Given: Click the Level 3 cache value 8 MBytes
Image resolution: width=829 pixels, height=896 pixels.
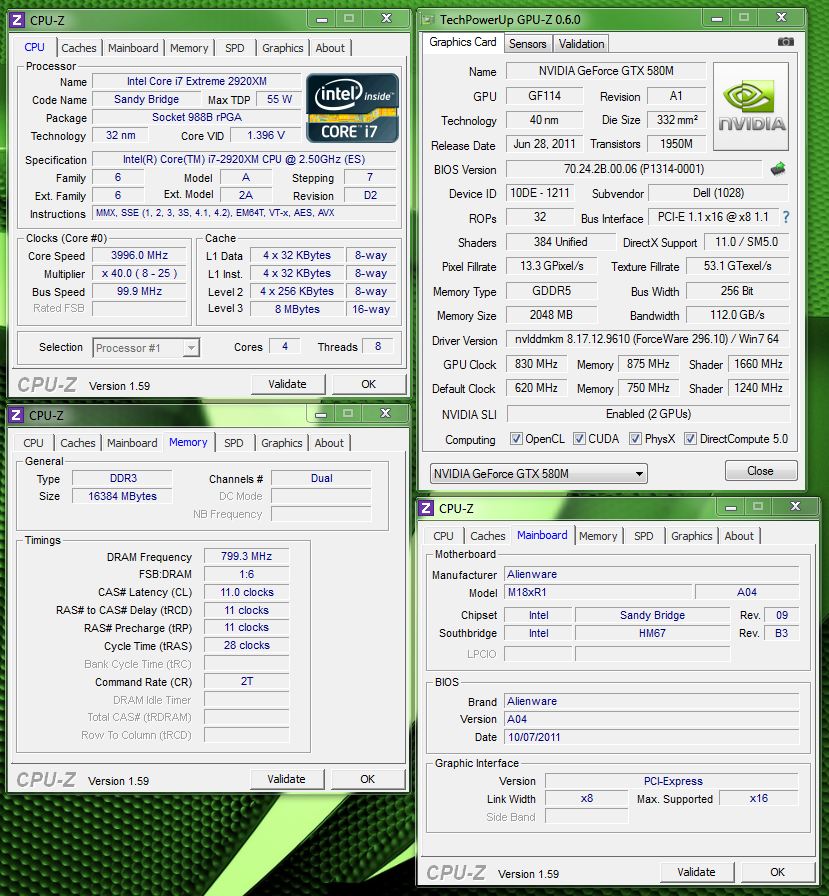Looking at the screenshot, I should (297, 309).
